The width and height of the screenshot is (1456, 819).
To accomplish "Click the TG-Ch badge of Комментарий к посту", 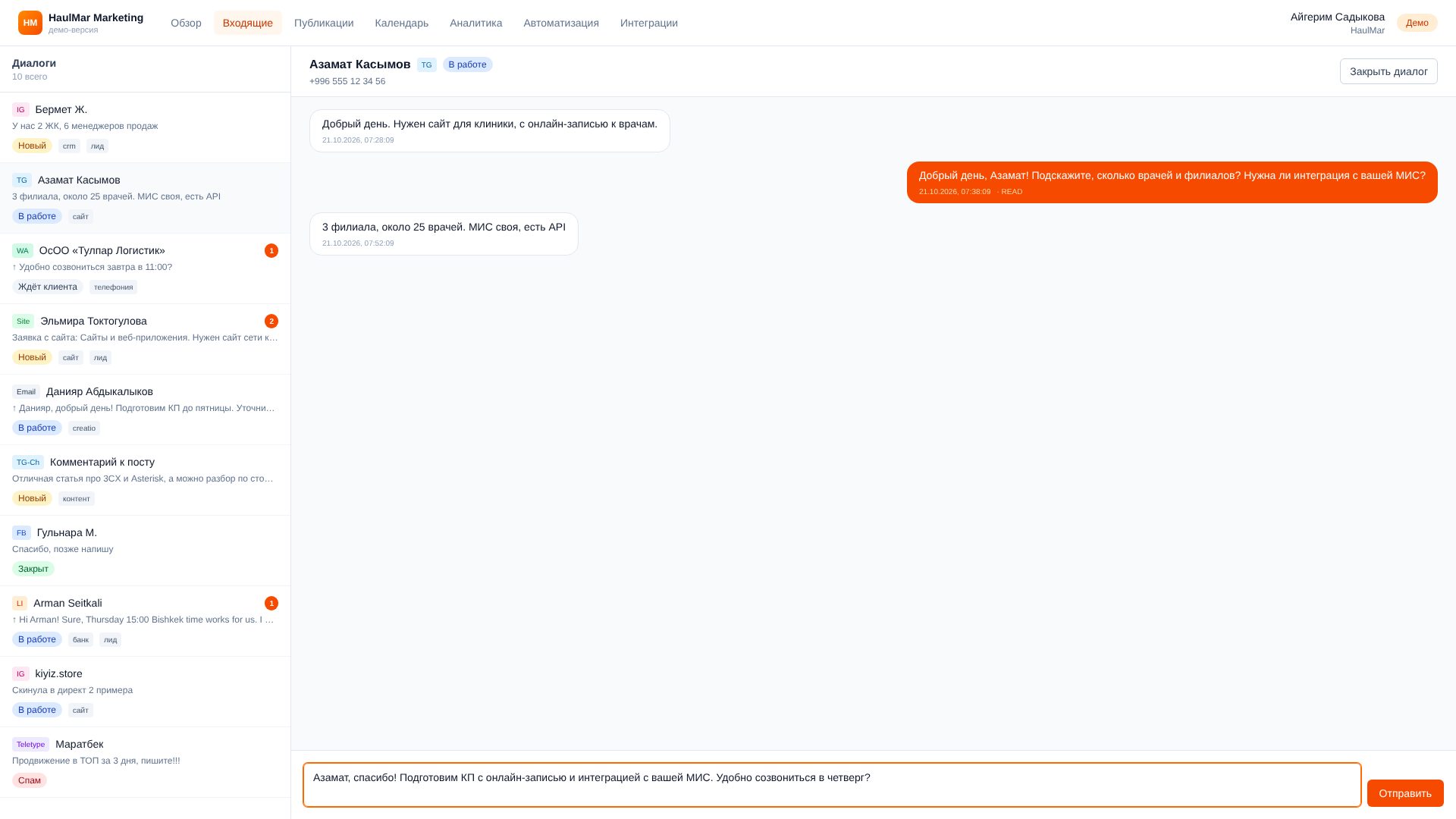I will (28, 463).
